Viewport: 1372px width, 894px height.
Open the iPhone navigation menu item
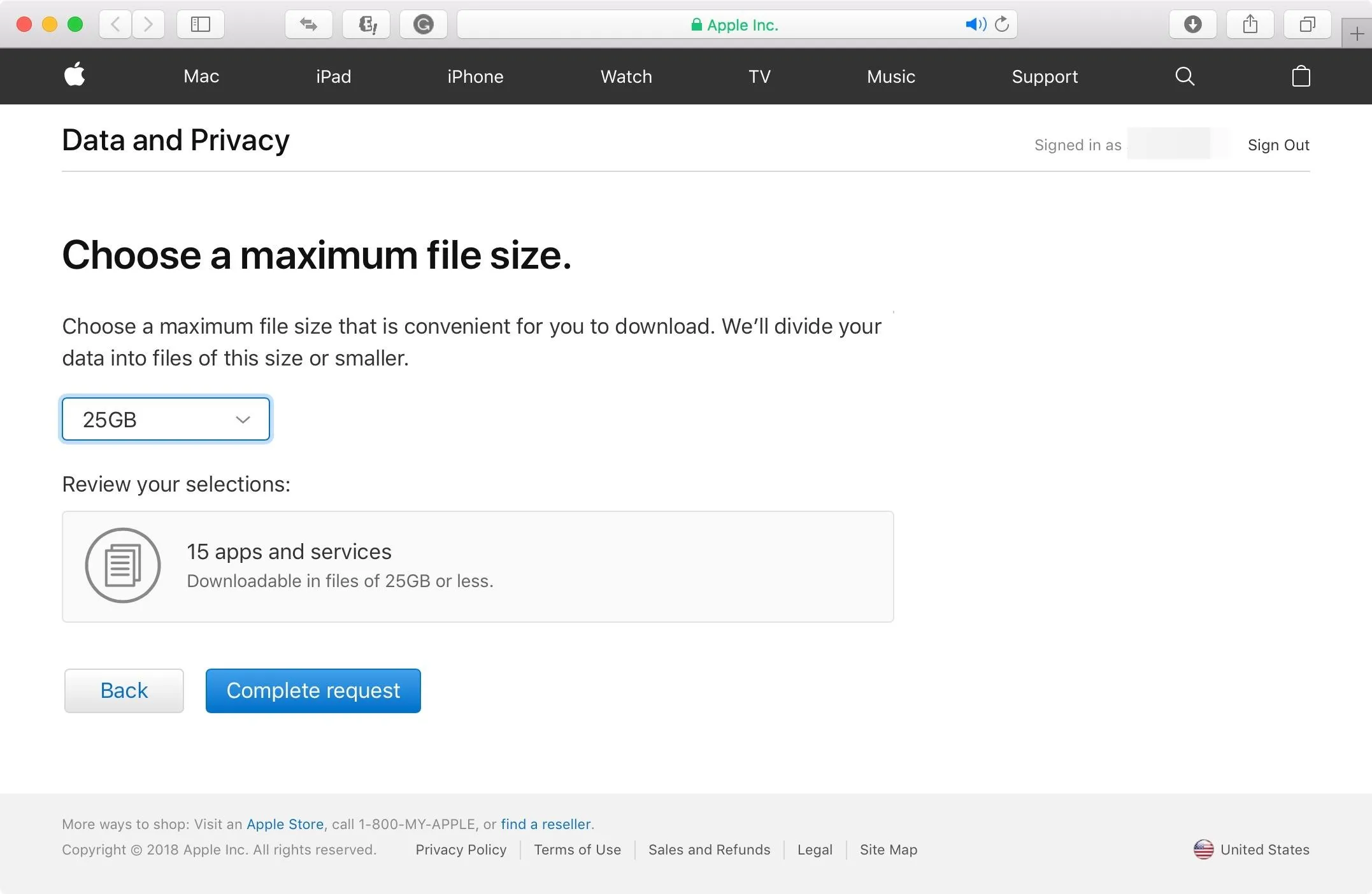(x=475, y=76)
